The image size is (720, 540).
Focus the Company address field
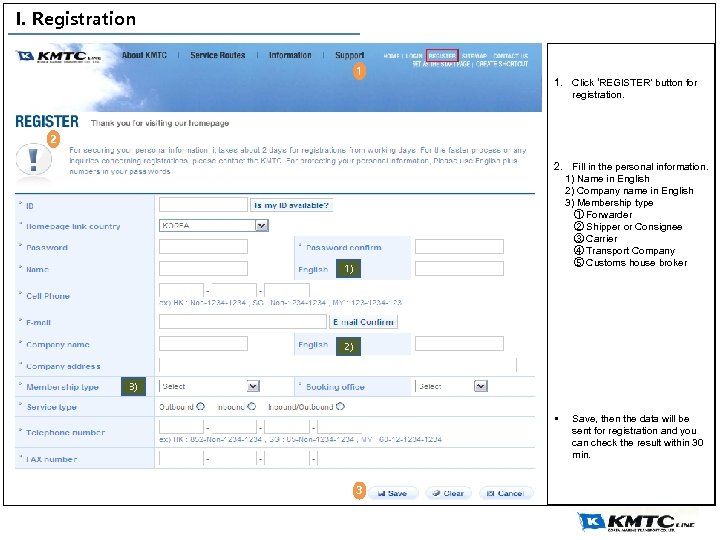tap(338, 365)
